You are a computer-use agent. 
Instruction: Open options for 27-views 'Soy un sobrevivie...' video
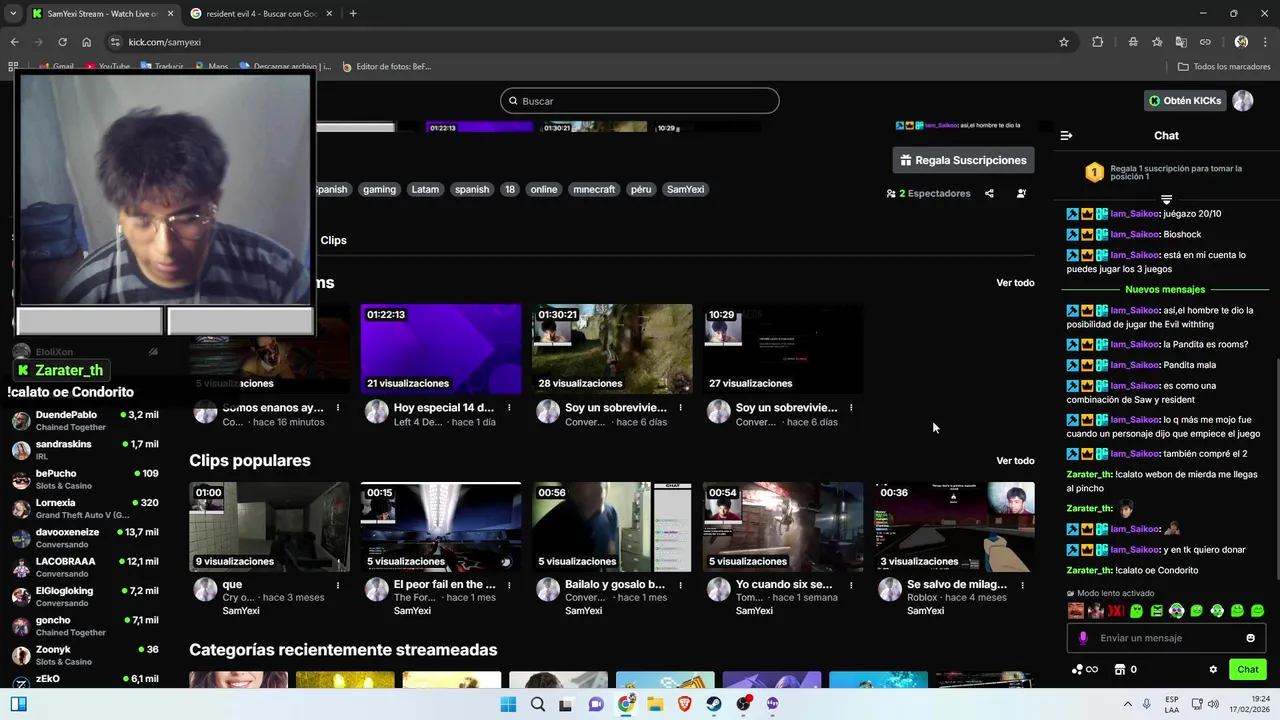click(x=851, y=408)
